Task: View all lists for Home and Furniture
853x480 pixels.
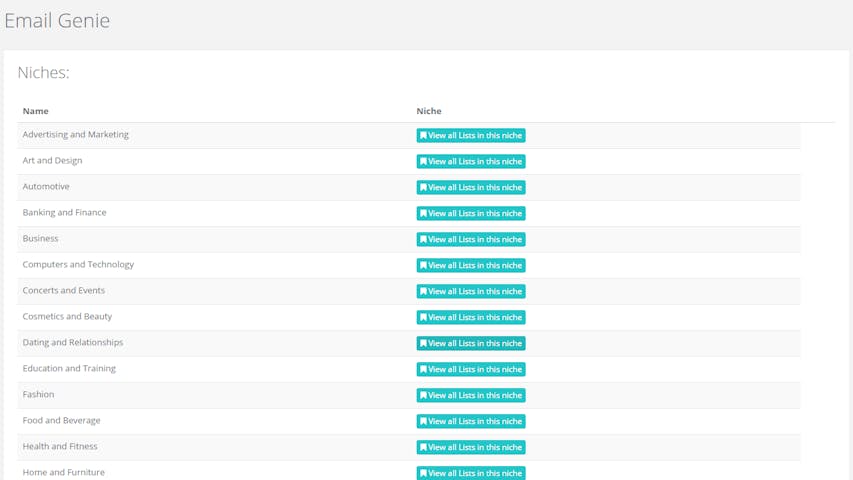Action: (471, 473)
